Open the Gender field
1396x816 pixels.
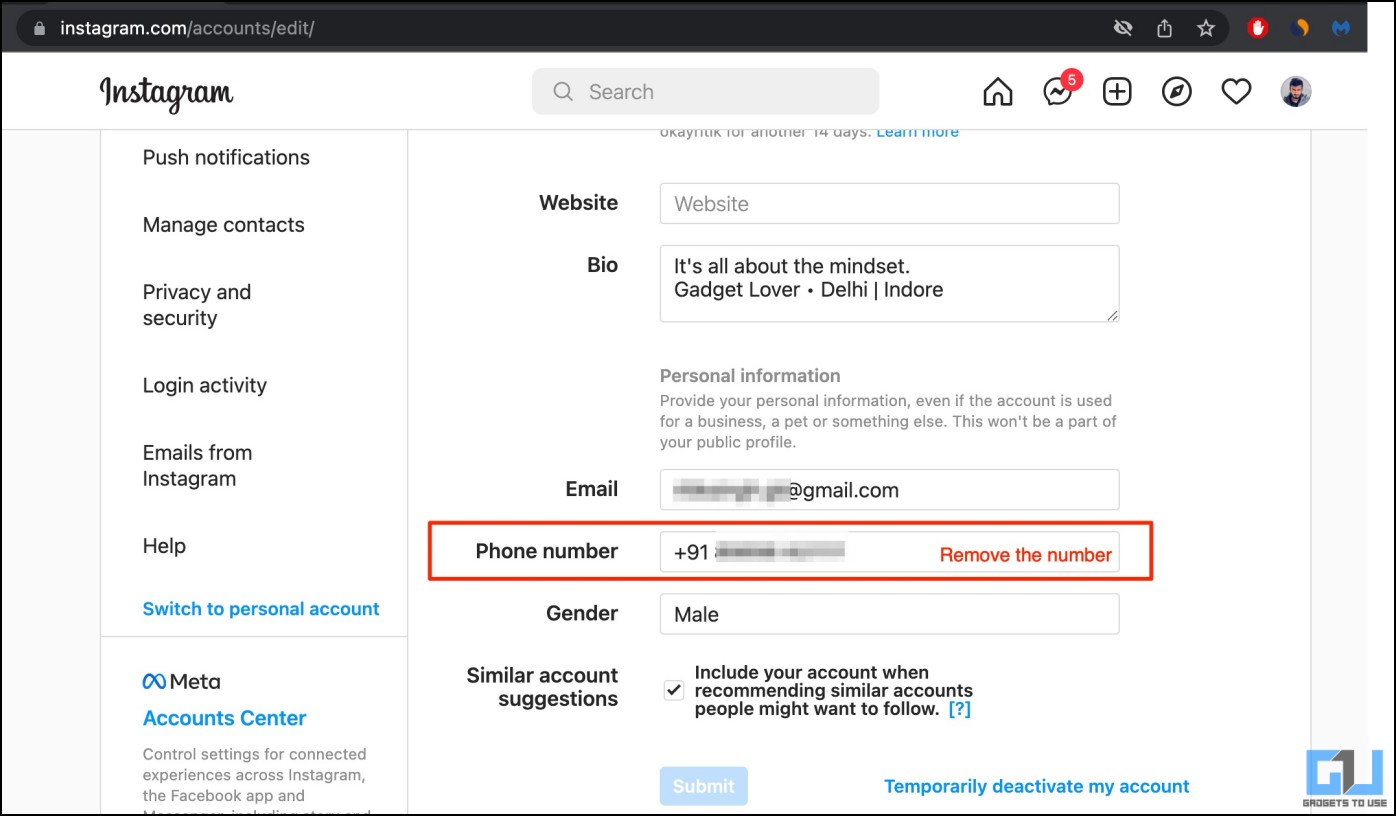[x=889, y=614]
